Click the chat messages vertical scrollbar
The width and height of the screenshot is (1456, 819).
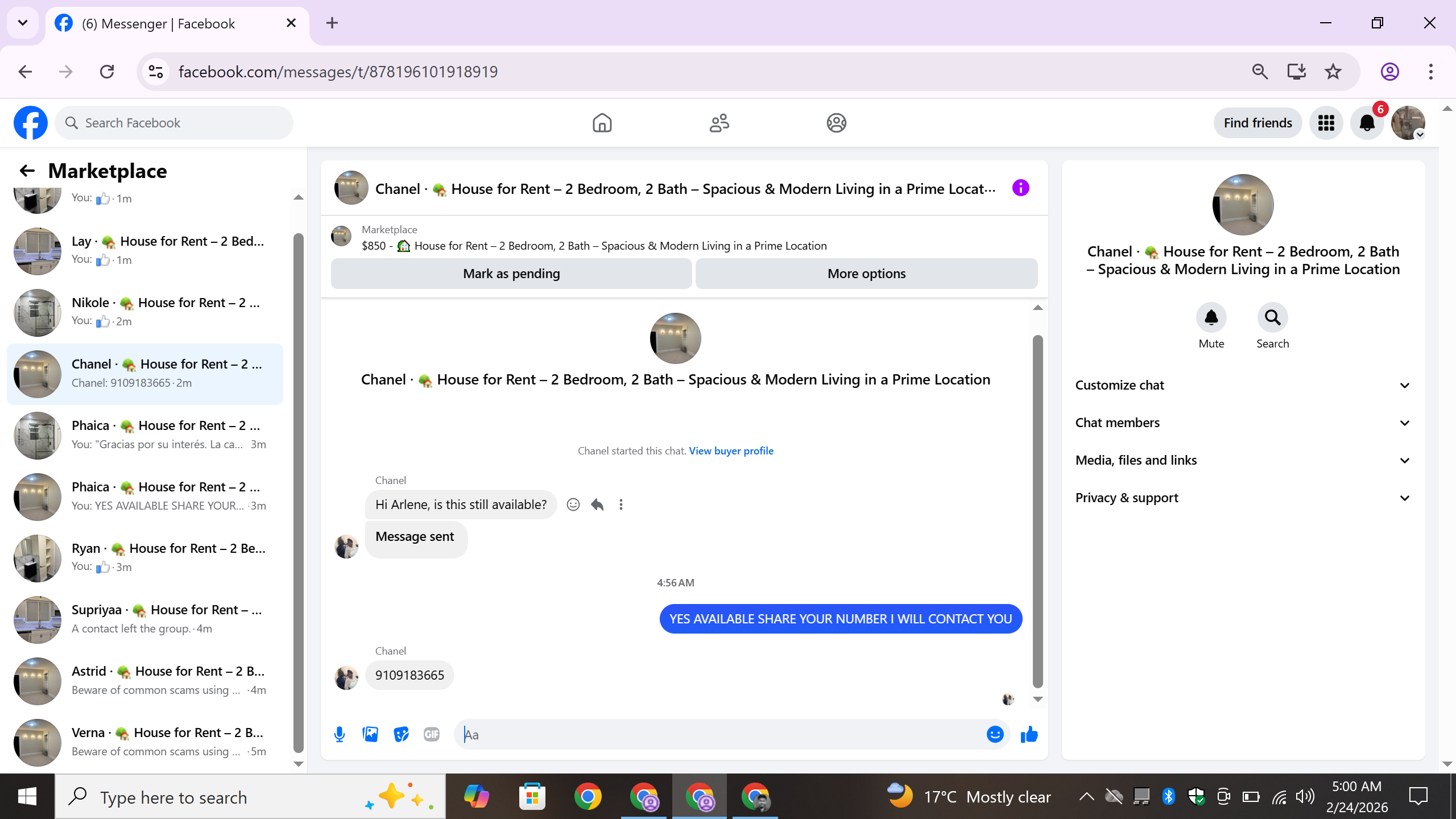(x=1037, y=512)
